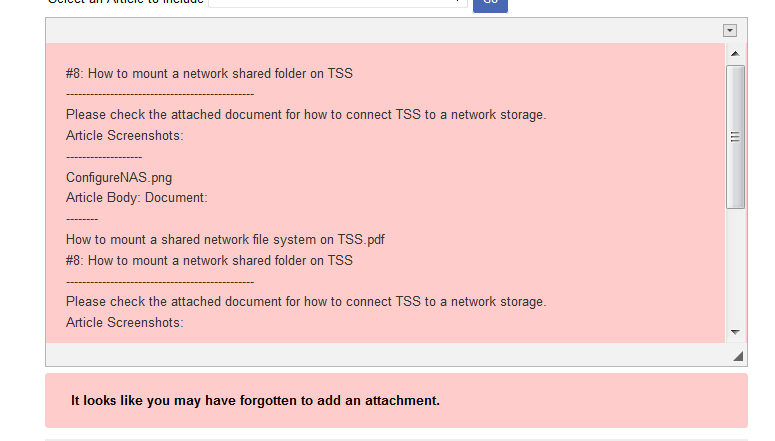
Task: Click the TSS.pdf document name line
Action: [x=225, y=240]
